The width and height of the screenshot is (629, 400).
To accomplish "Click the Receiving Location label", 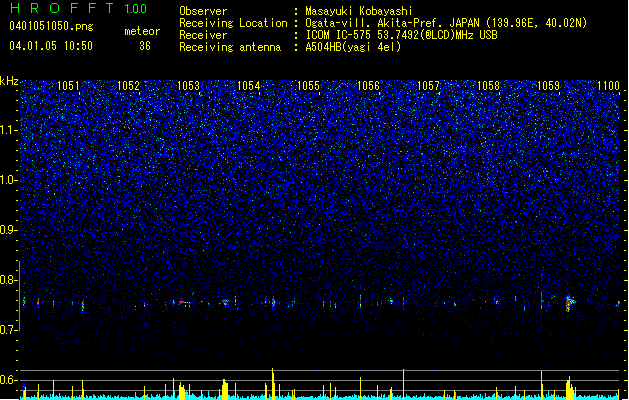I will click(233, 23).
